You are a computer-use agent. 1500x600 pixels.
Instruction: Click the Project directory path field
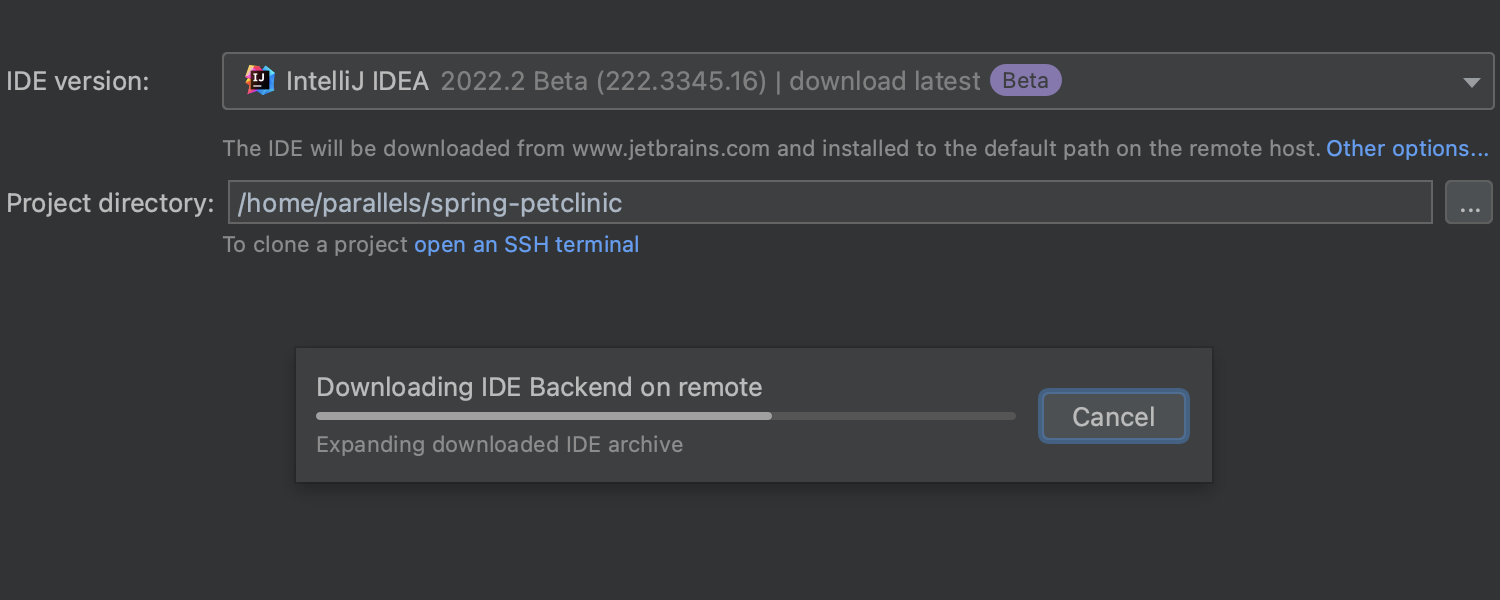pos(830,203)
